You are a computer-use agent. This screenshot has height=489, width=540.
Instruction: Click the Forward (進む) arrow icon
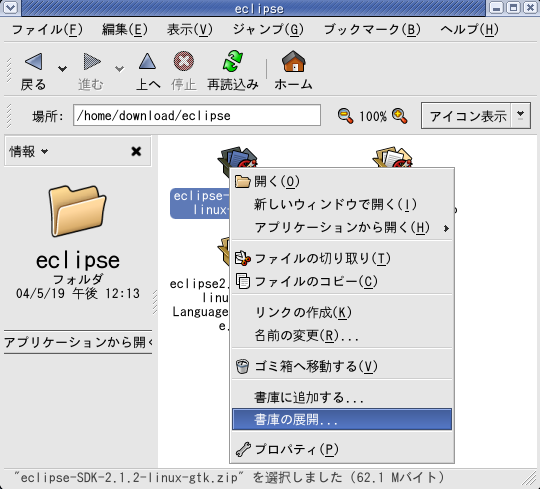(x=92, y=62)
